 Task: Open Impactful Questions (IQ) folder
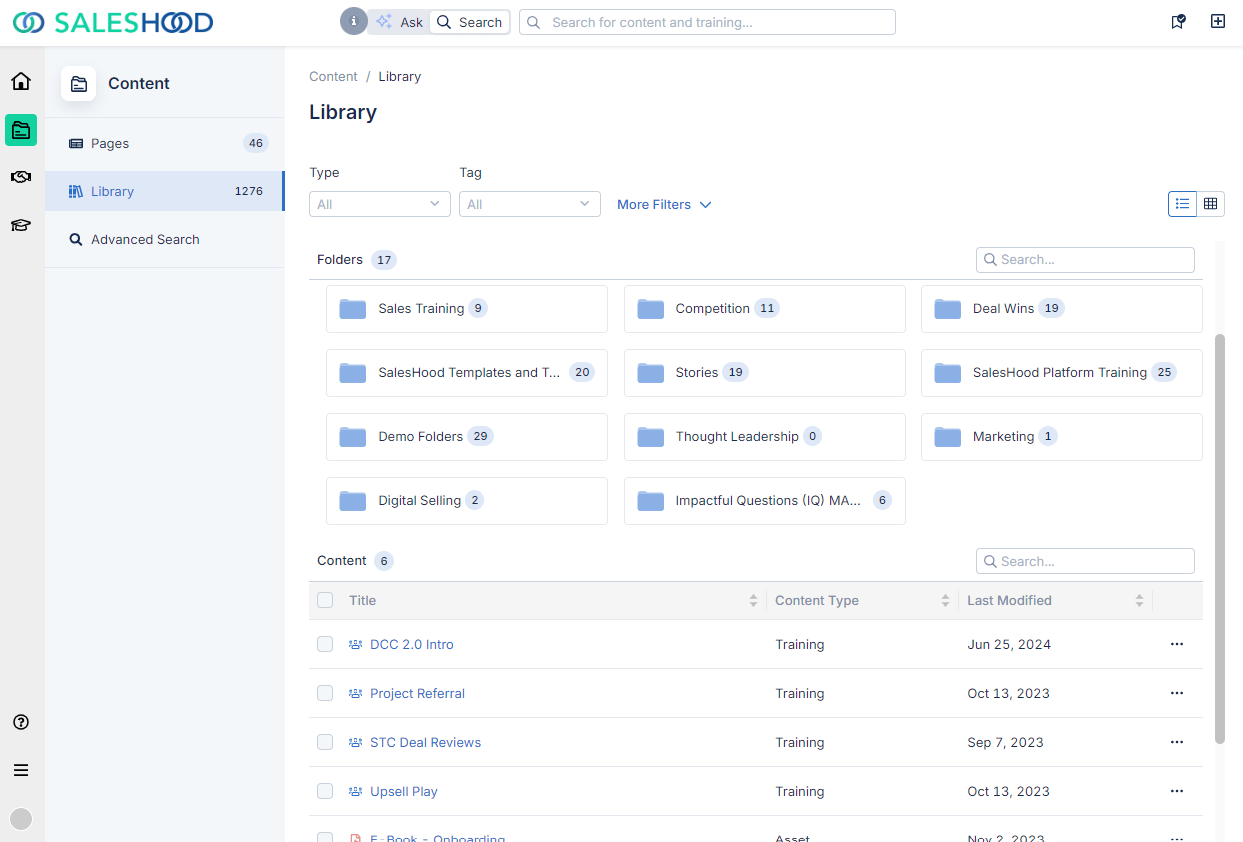tap(765, 501)
